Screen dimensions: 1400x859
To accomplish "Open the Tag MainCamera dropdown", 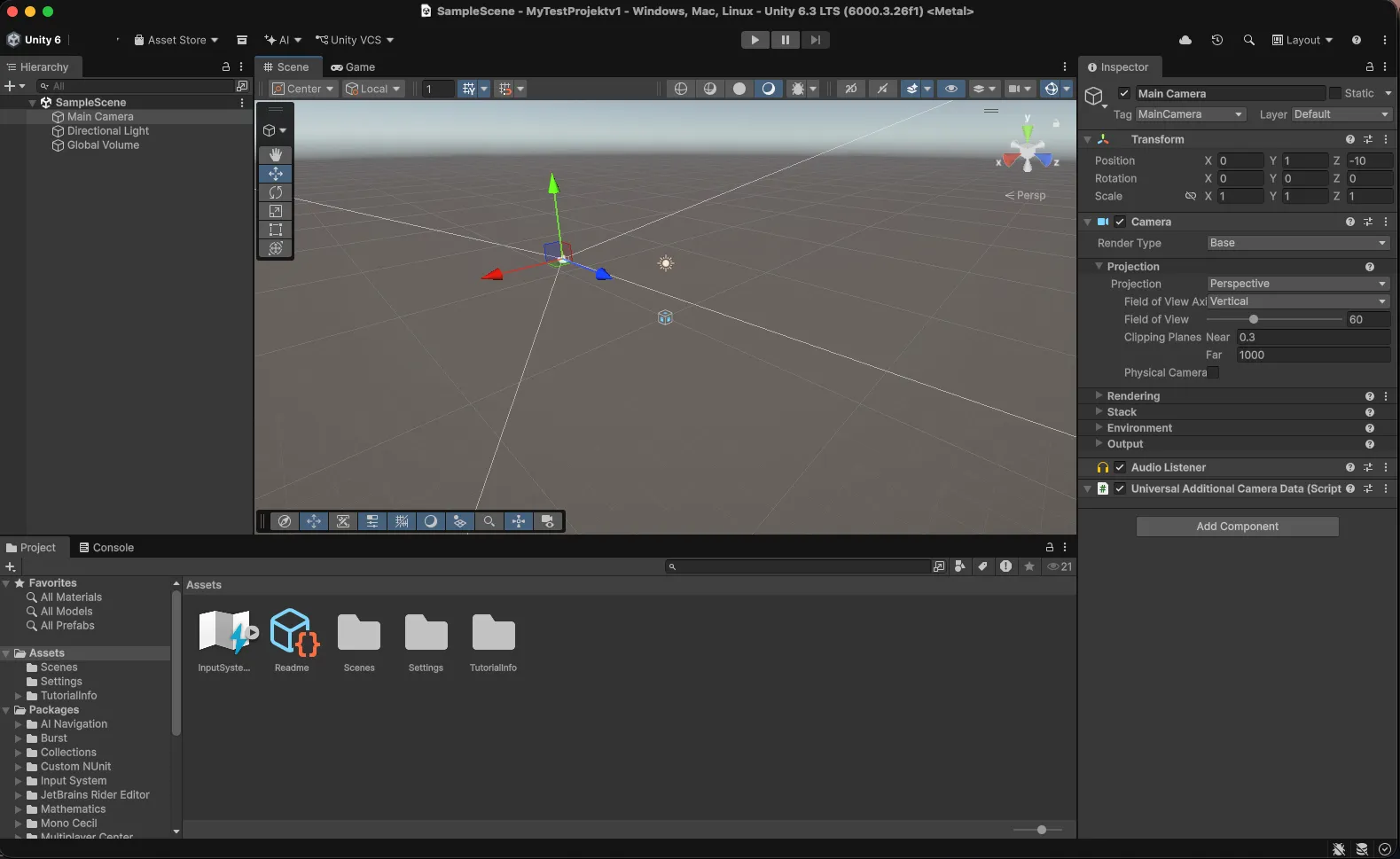I will 1191,114.
